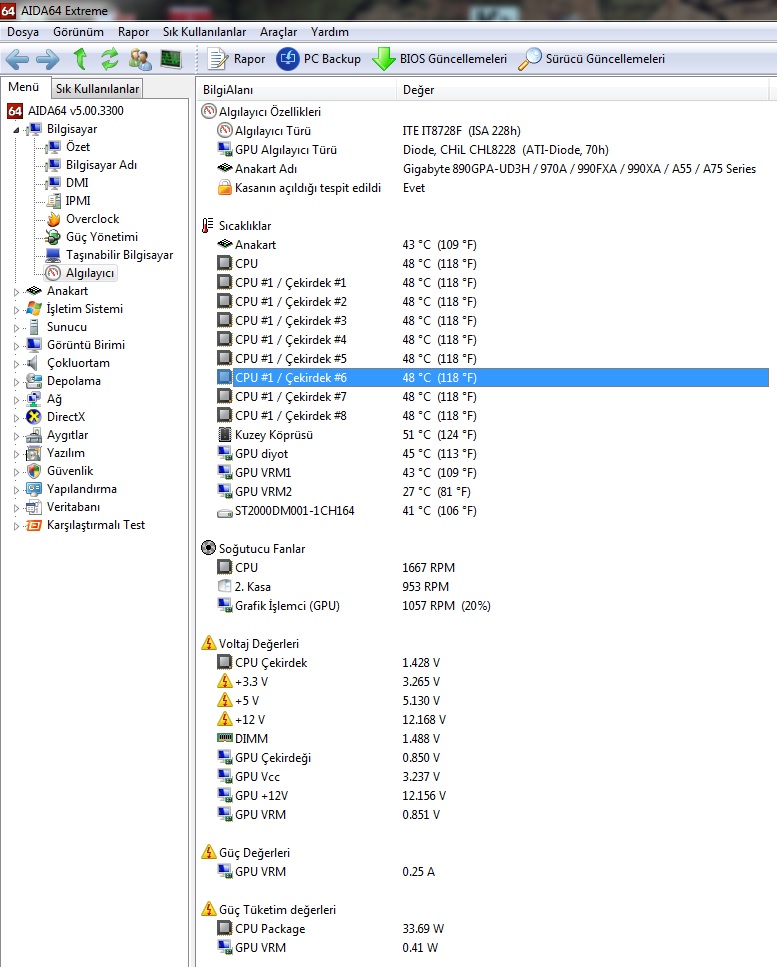
Task: Expand the DirectX tree node
Action: pos(17,418)
